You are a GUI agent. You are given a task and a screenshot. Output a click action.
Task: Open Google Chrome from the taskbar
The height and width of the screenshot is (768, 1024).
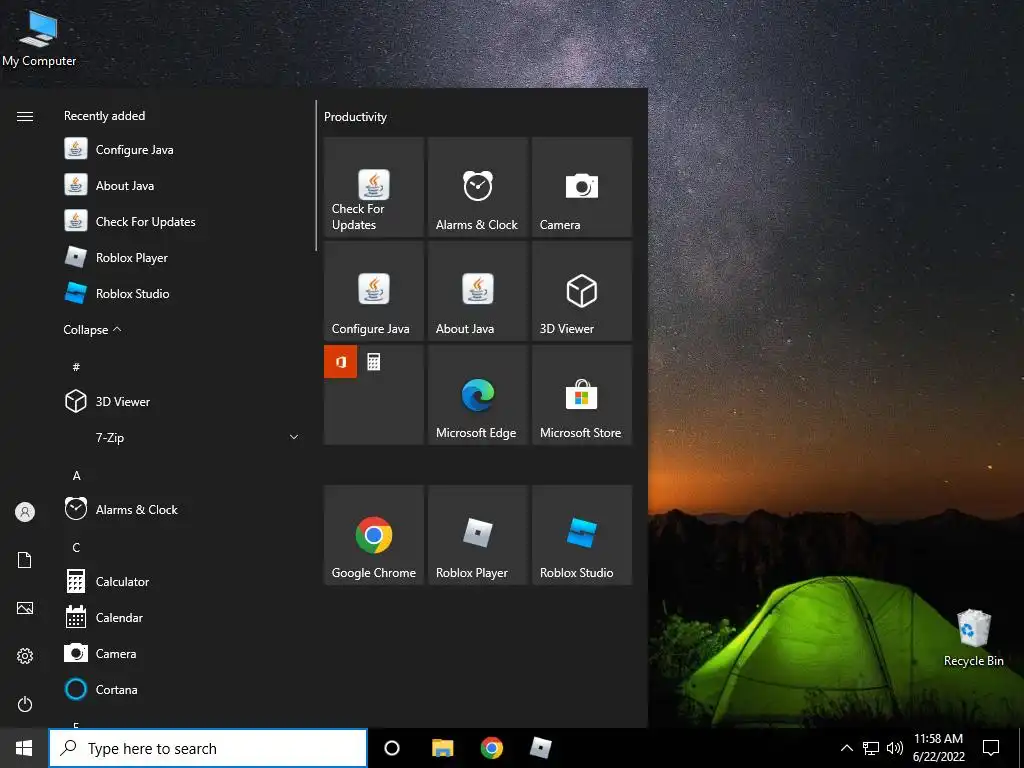coord(492,748)
